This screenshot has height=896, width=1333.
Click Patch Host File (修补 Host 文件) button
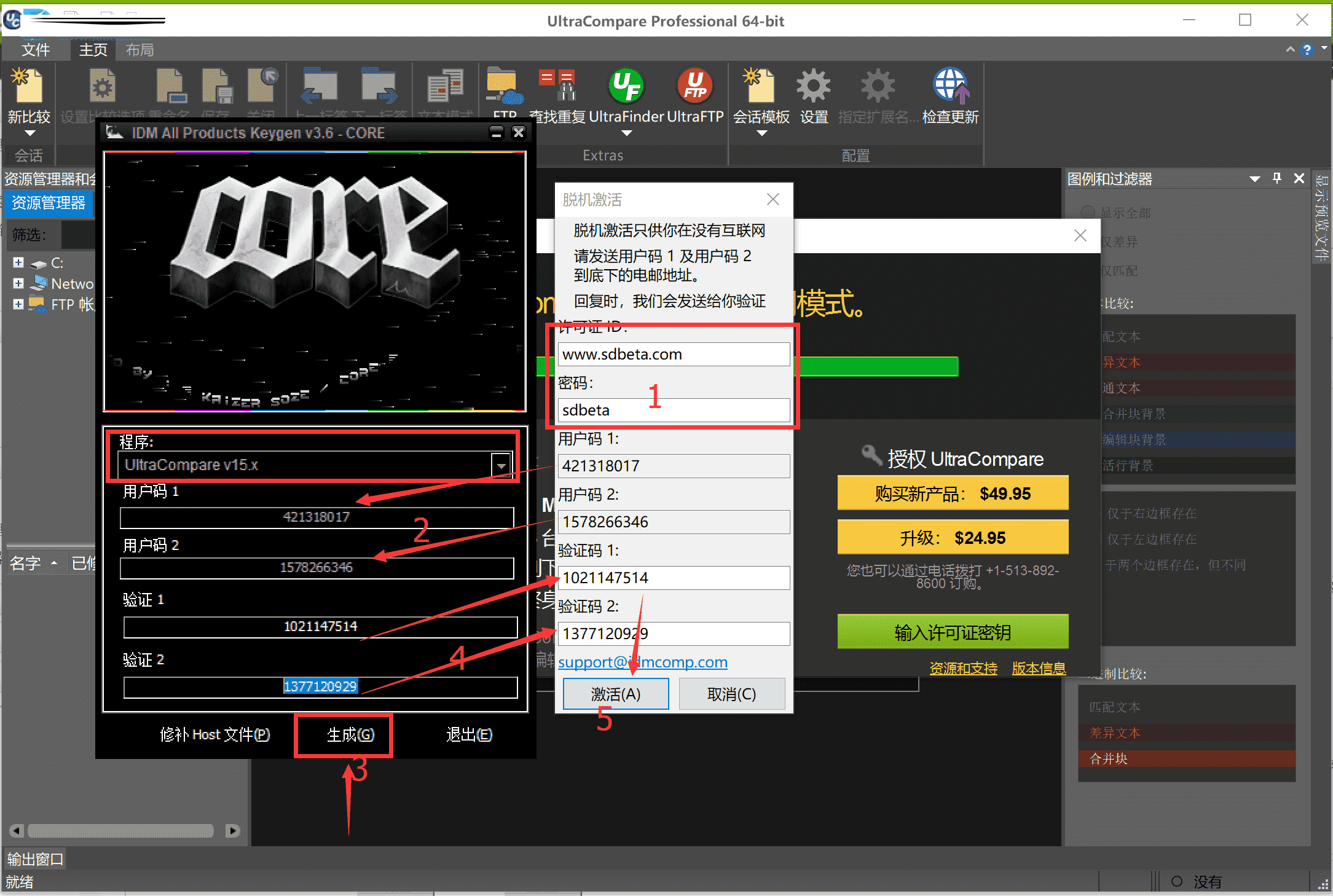click(215, 734)
